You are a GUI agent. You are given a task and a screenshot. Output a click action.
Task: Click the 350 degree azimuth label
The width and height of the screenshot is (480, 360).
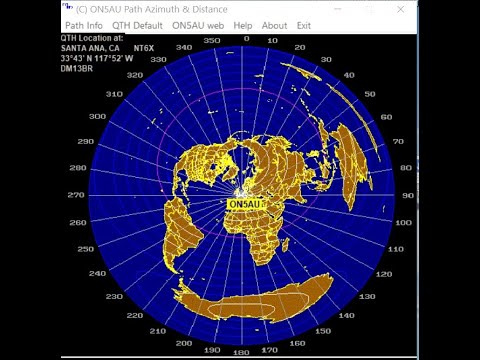click(x=212, y=41)
